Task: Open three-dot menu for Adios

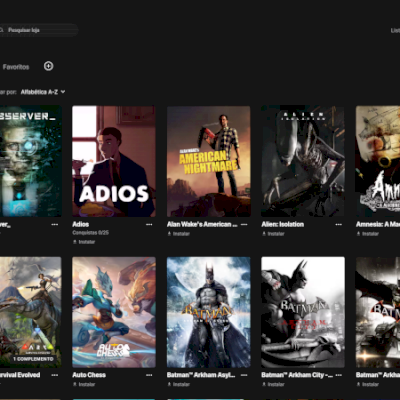Action: tap(149, 225)
